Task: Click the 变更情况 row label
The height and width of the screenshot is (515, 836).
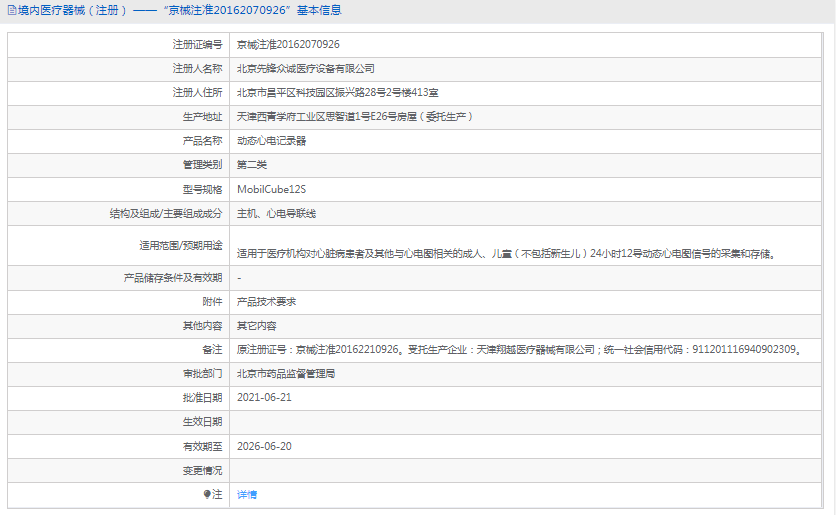Action: (x=202, y=471)
